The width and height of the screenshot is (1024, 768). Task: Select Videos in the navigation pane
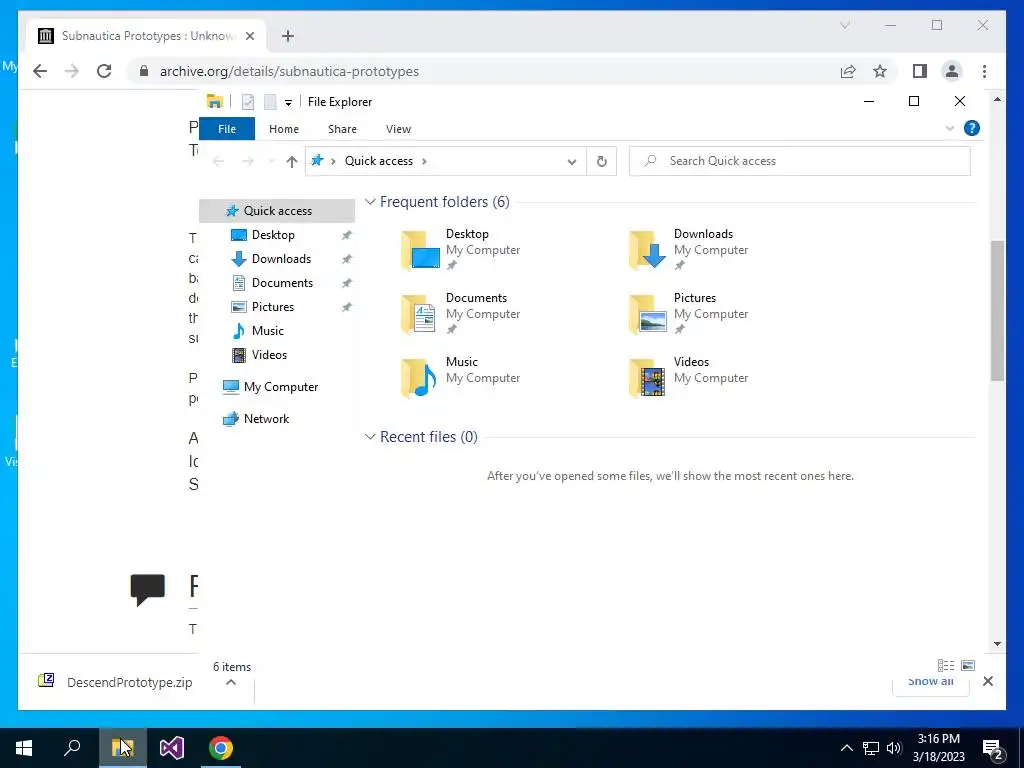(269, 355)
